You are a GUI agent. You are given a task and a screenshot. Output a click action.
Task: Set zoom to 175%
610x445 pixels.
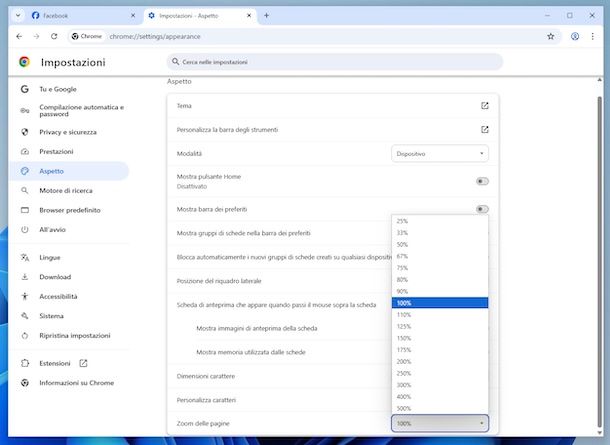440,349
